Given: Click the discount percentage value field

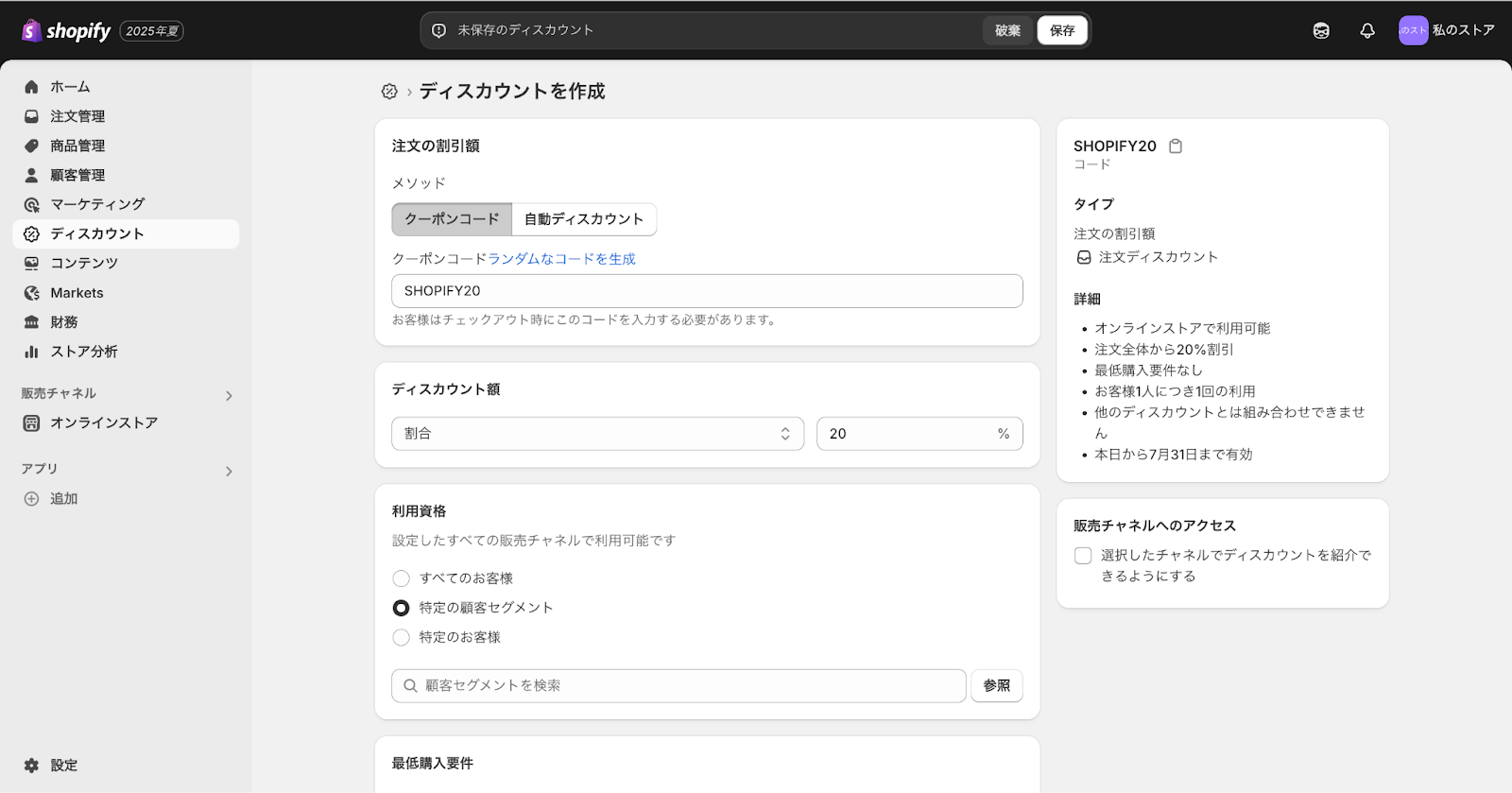Looking at the screenshot, I should coord(919,434).
